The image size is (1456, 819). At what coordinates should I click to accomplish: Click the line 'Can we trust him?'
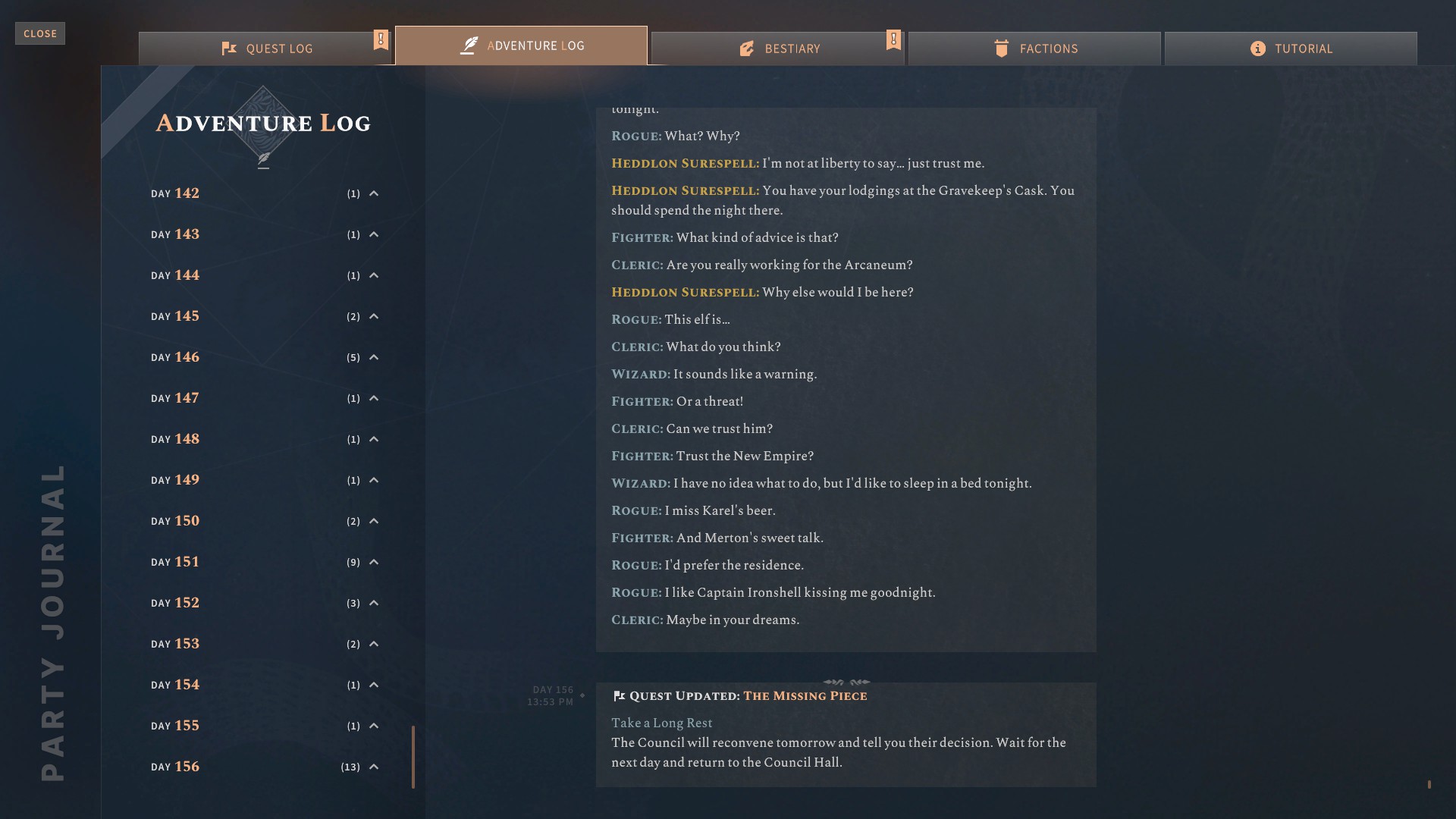(719, 428)
